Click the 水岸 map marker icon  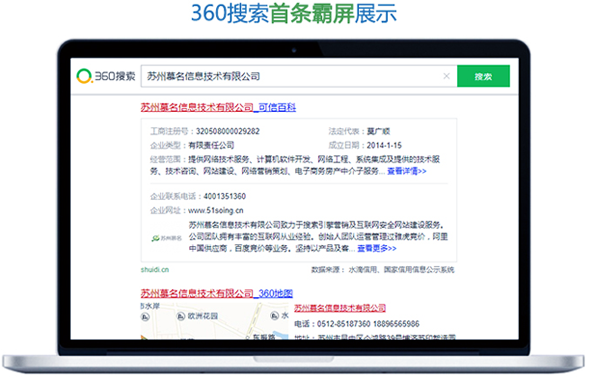[145, 317]
